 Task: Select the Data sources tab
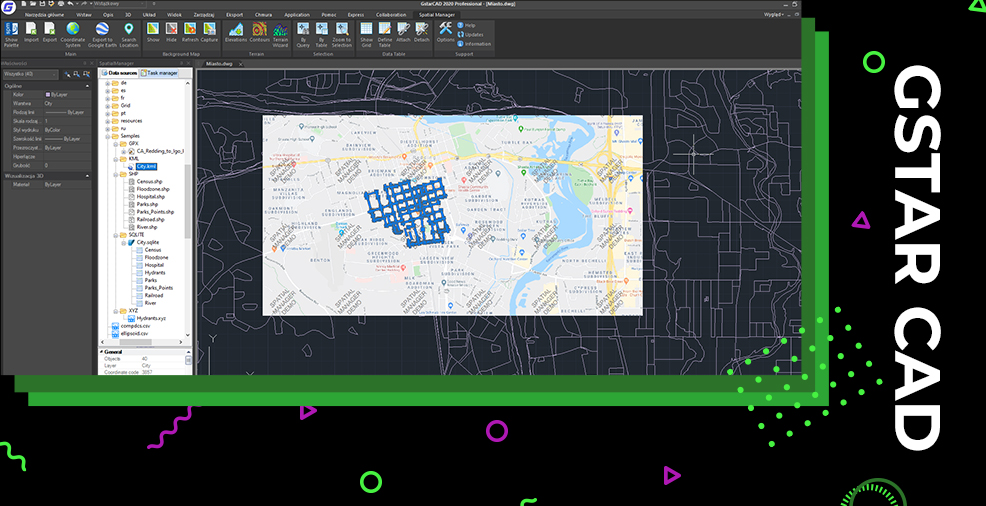[x=120, y=74]
